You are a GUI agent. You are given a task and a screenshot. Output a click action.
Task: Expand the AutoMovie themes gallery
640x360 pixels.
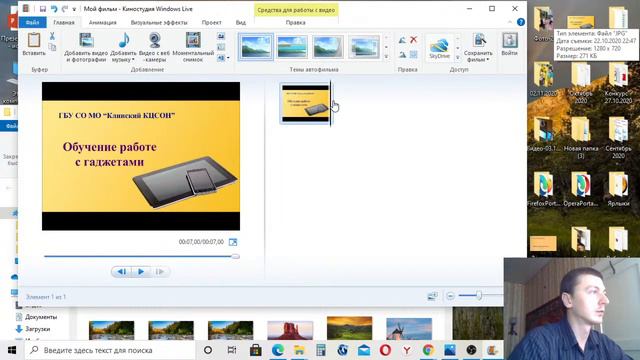[386, 57]
